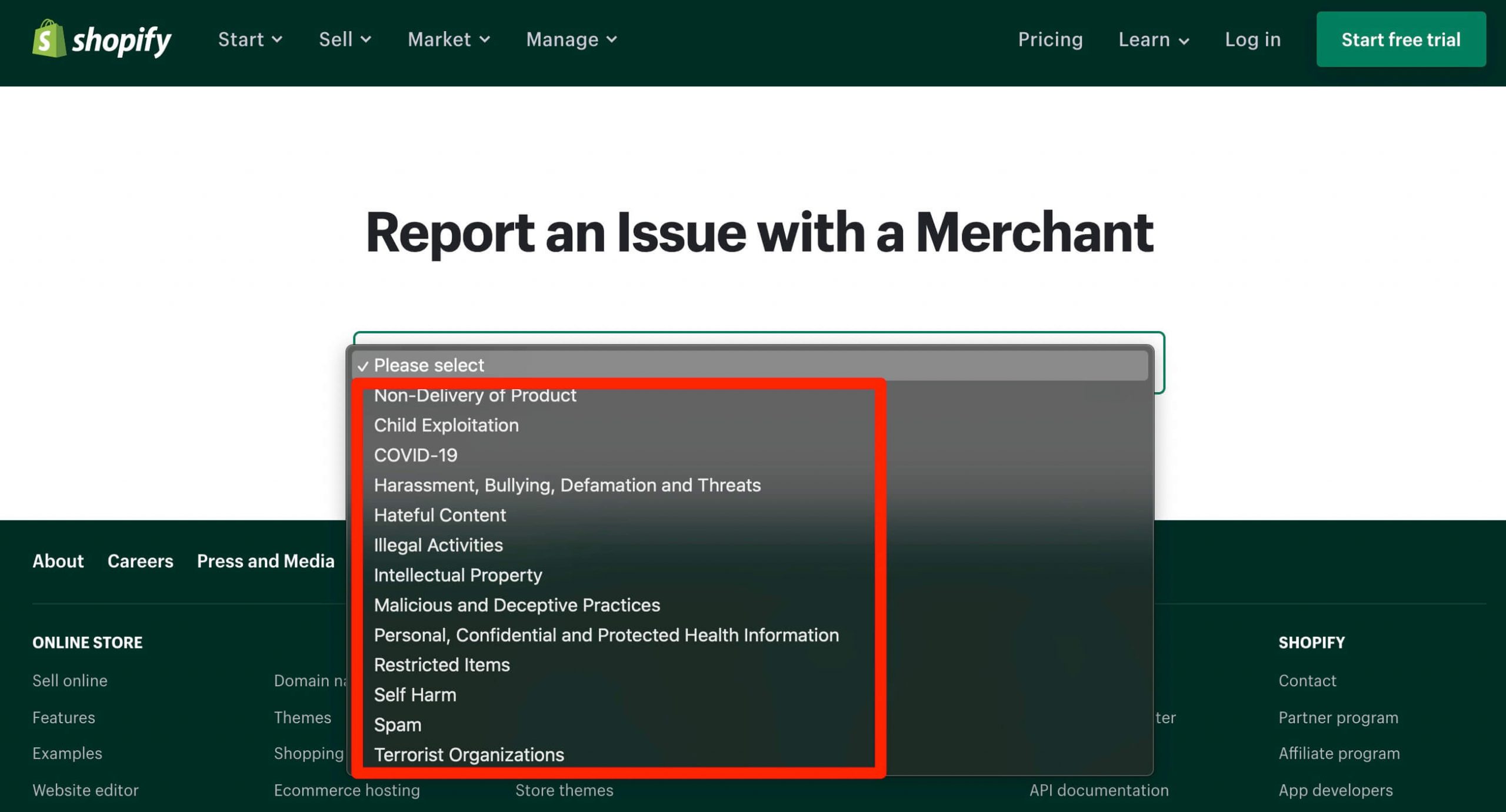Open Website editor footer link
1506x812 pixels.
point(85,790)
